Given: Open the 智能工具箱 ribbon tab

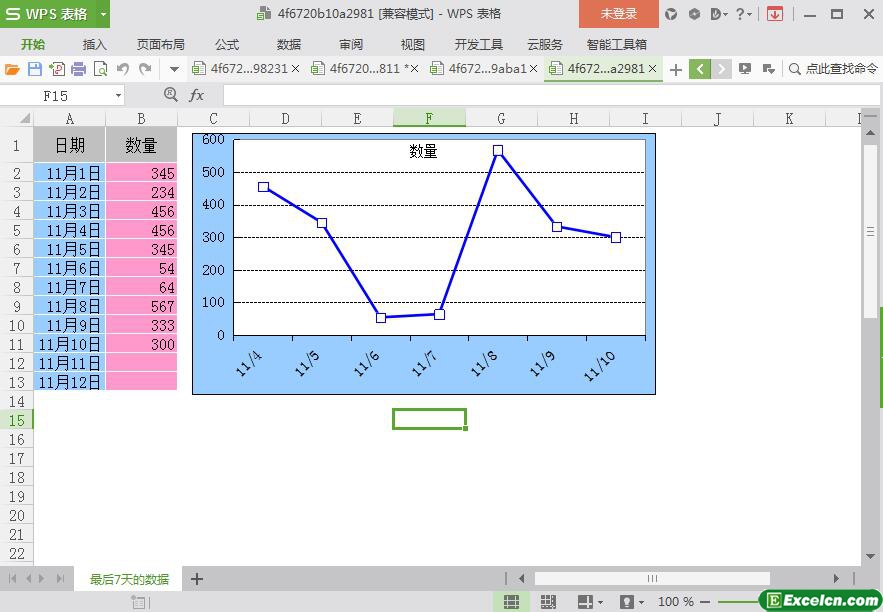Looking at the screenshot, I should [x=617, y=44].
